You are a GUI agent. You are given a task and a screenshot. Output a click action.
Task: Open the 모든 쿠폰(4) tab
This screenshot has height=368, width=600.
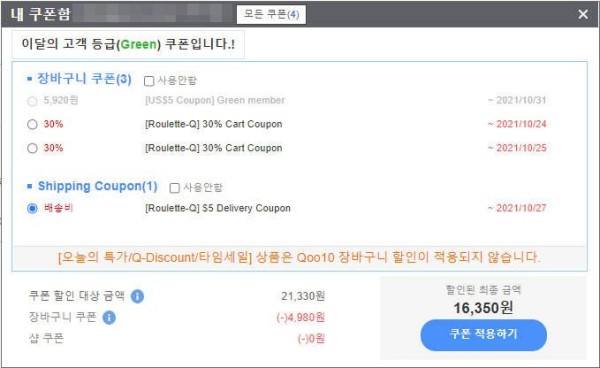coord(271,15)
